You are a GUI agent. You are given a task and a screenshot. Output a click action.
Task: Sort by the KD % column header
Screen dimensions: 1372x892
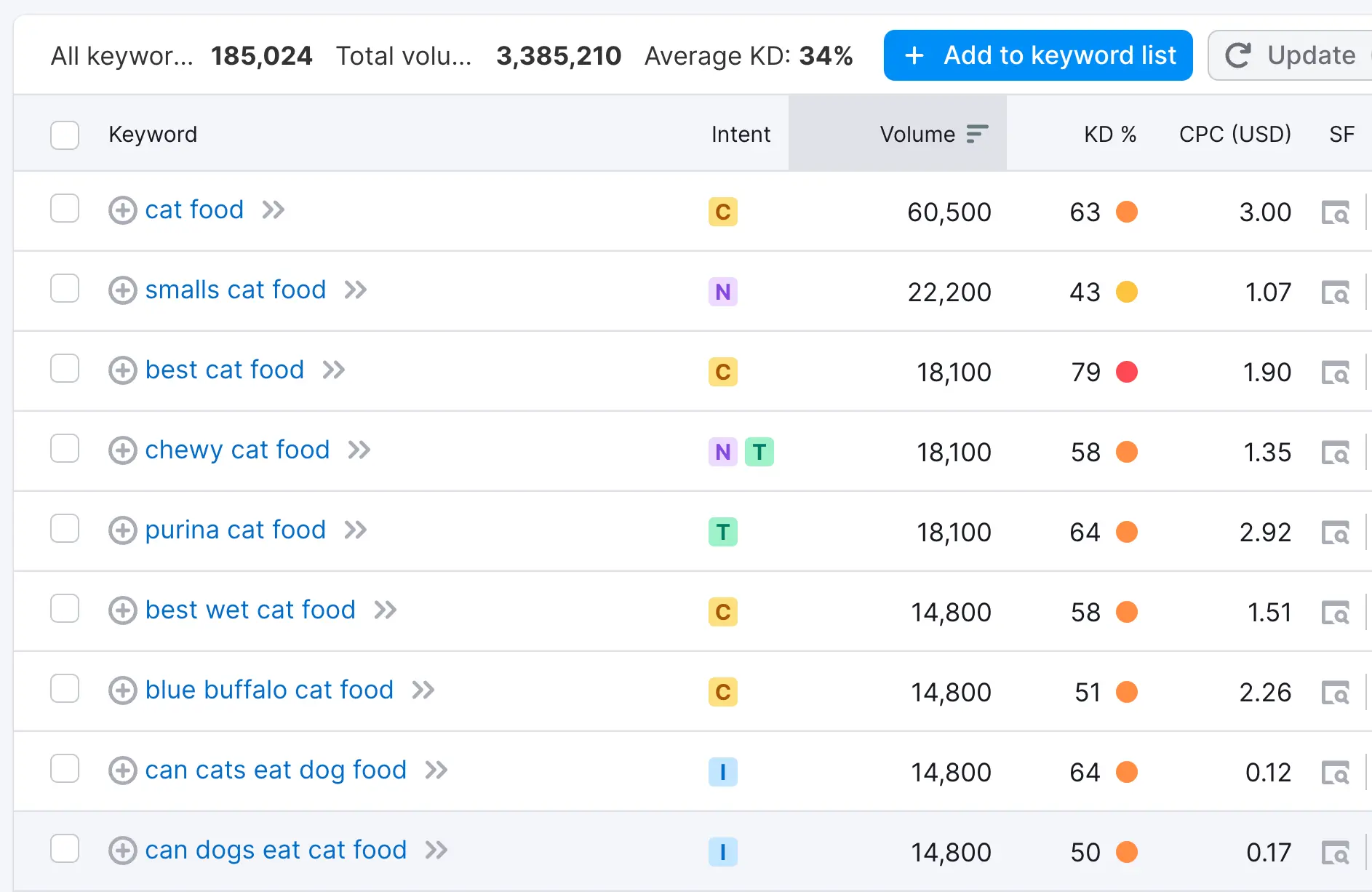[x=1109, y=135]
